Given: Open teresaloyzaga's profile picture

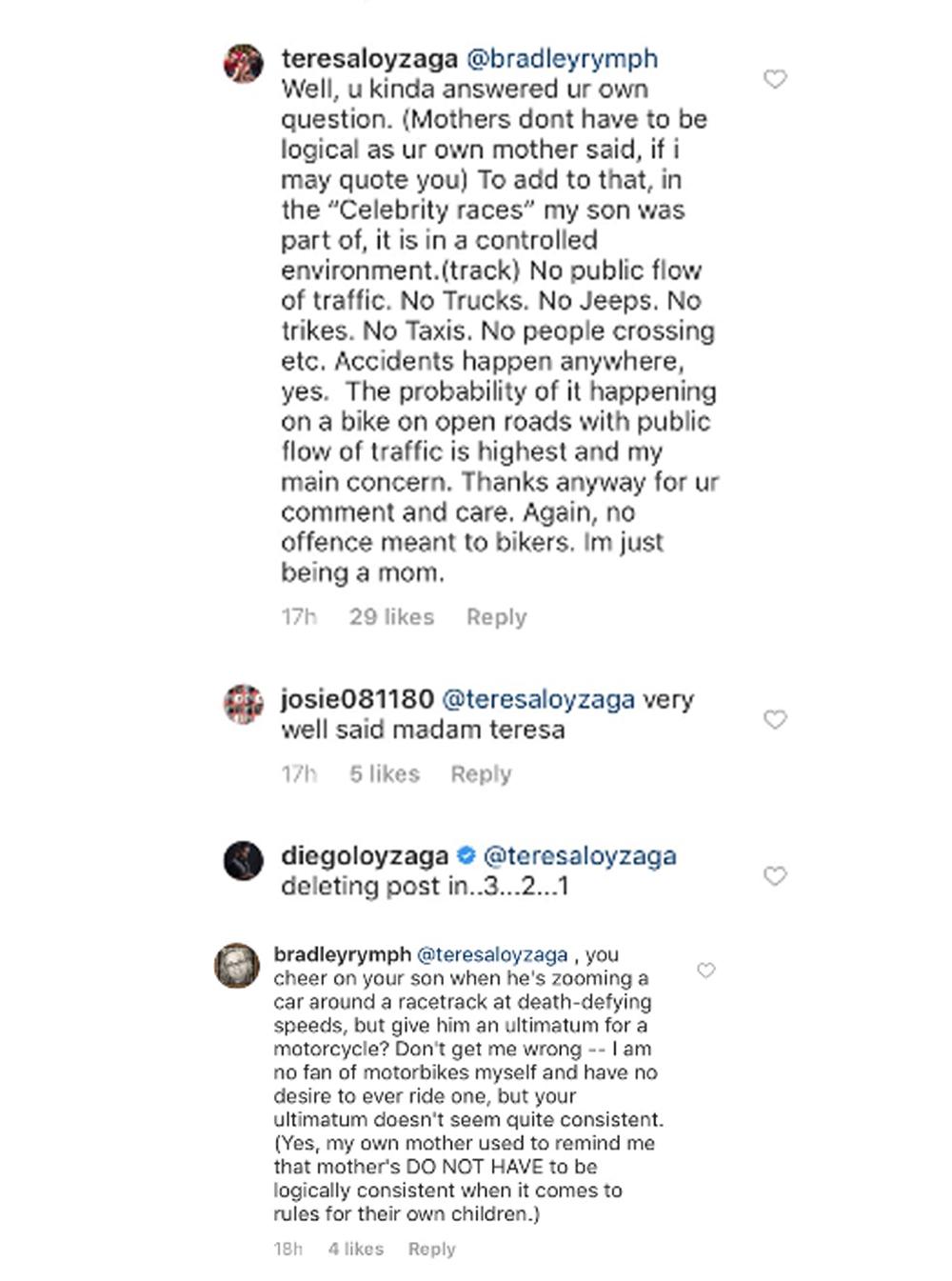Looking at the screenshot, I should 243,64.
